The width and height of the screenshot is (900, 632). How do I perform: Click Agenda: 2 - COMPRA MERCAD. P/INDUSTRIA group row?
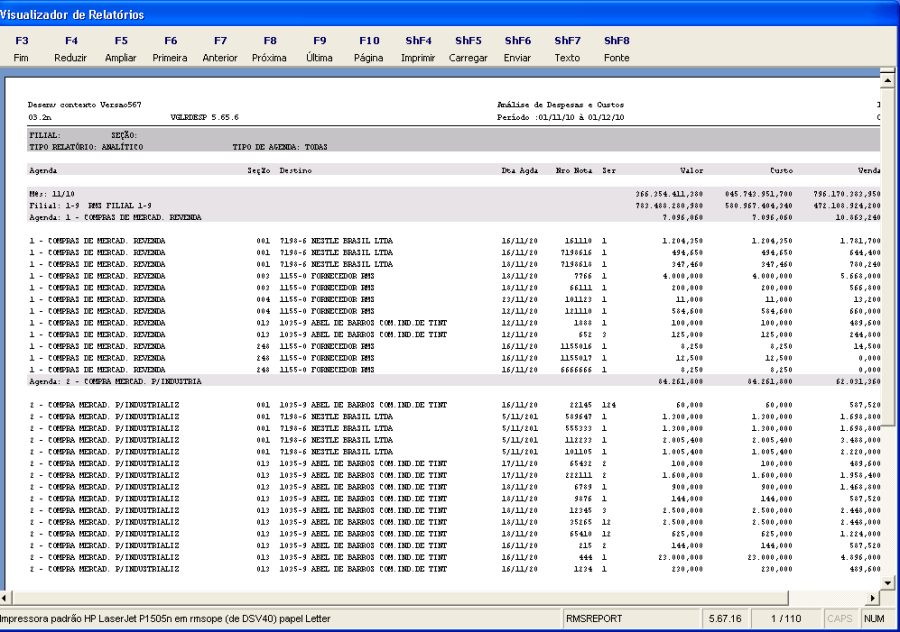coord(454,381)
